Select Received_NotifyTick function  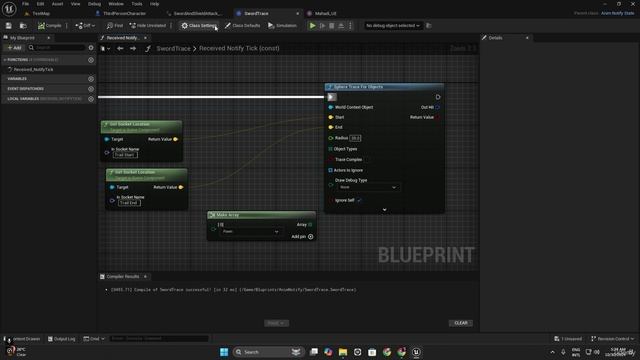tap(33, 69)
